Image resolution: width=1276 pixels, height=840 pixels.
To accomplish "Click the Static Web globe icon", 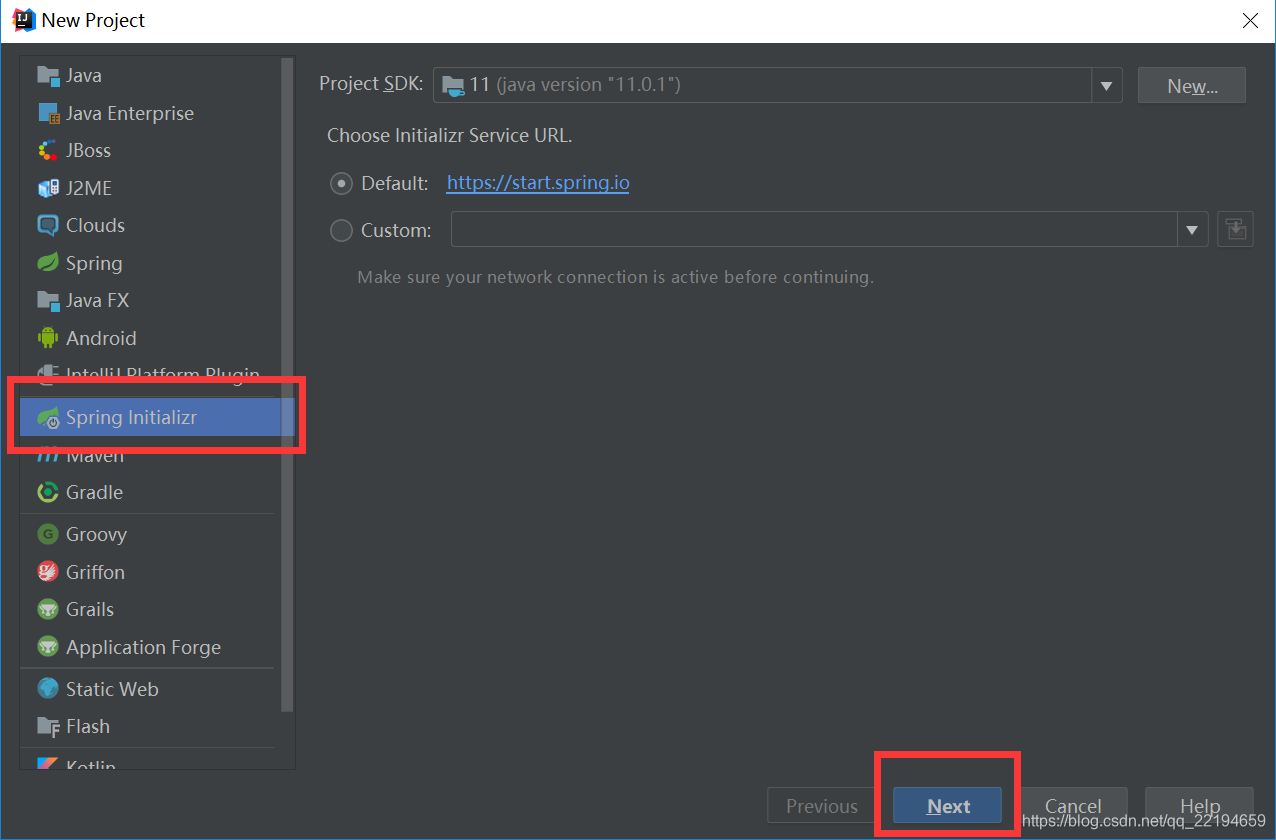I will [x=48, y=689].
